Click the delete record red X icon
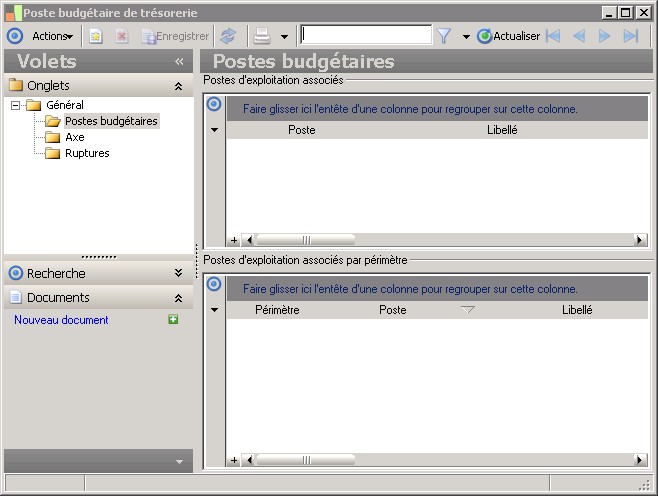This screenshot has height=496, width=658. (122, 37)
